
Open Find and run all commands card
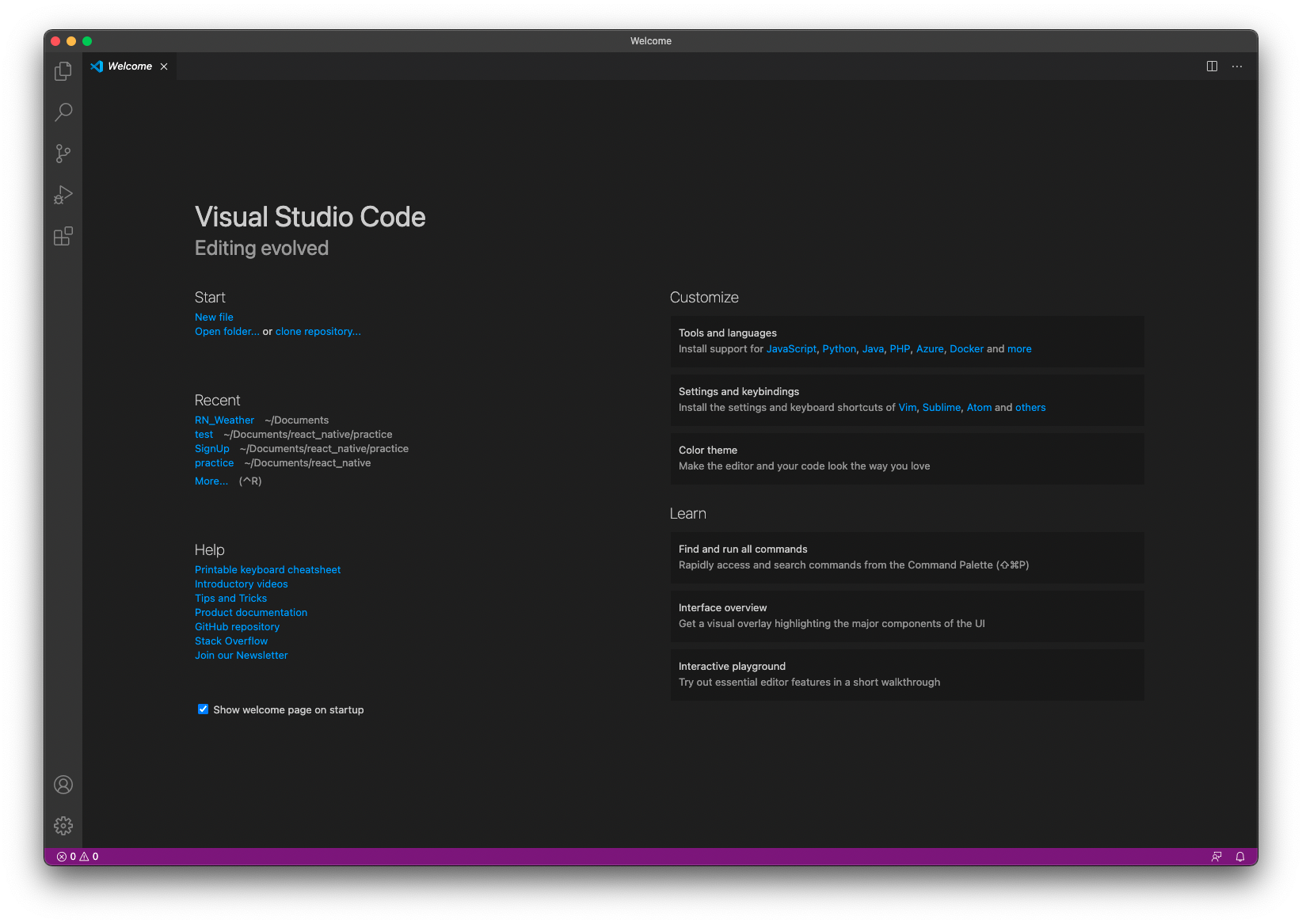[x=908, y=557]
